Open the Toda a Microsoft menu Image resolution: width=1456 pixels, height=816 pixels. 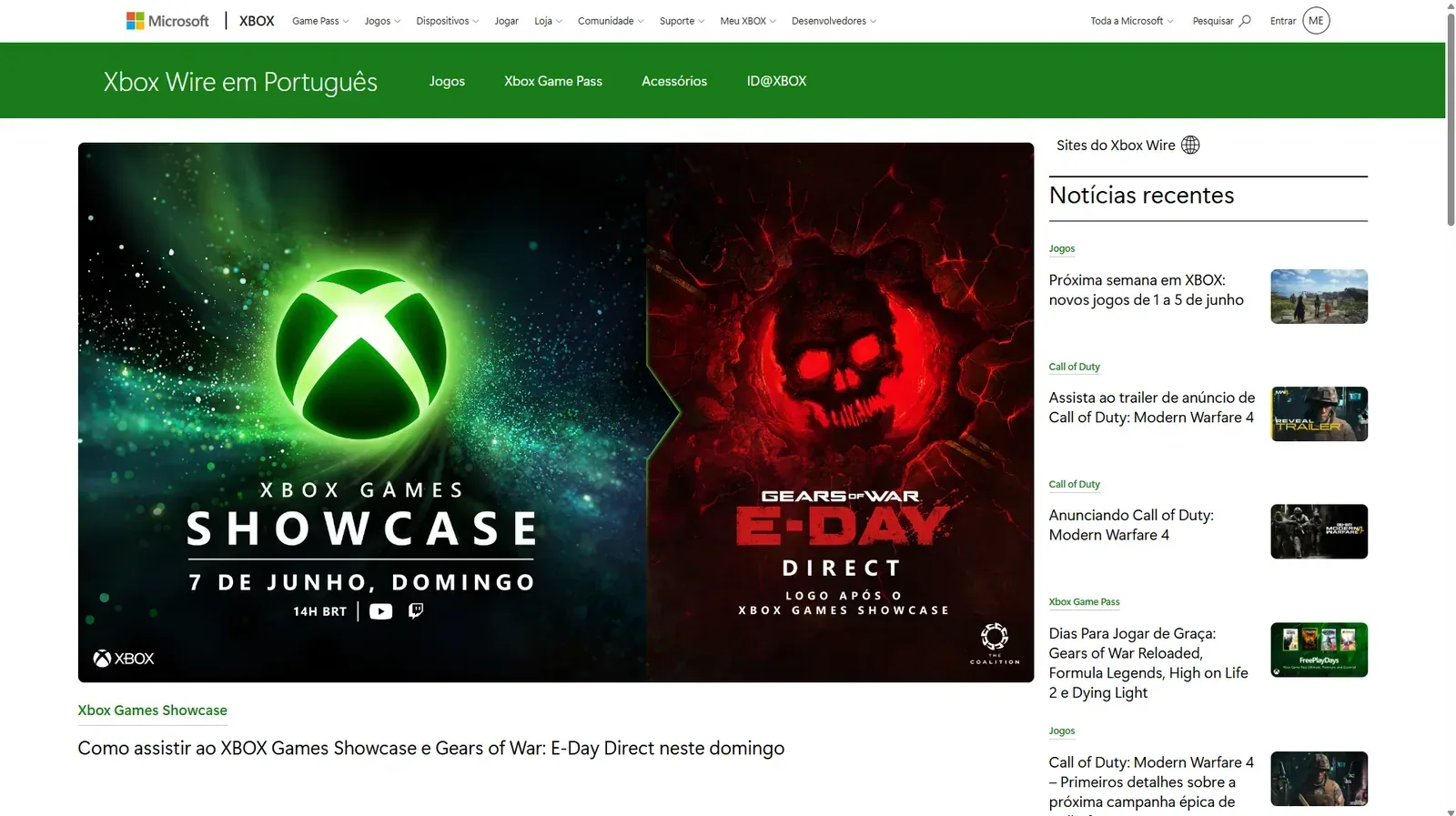coord(1132,21)
